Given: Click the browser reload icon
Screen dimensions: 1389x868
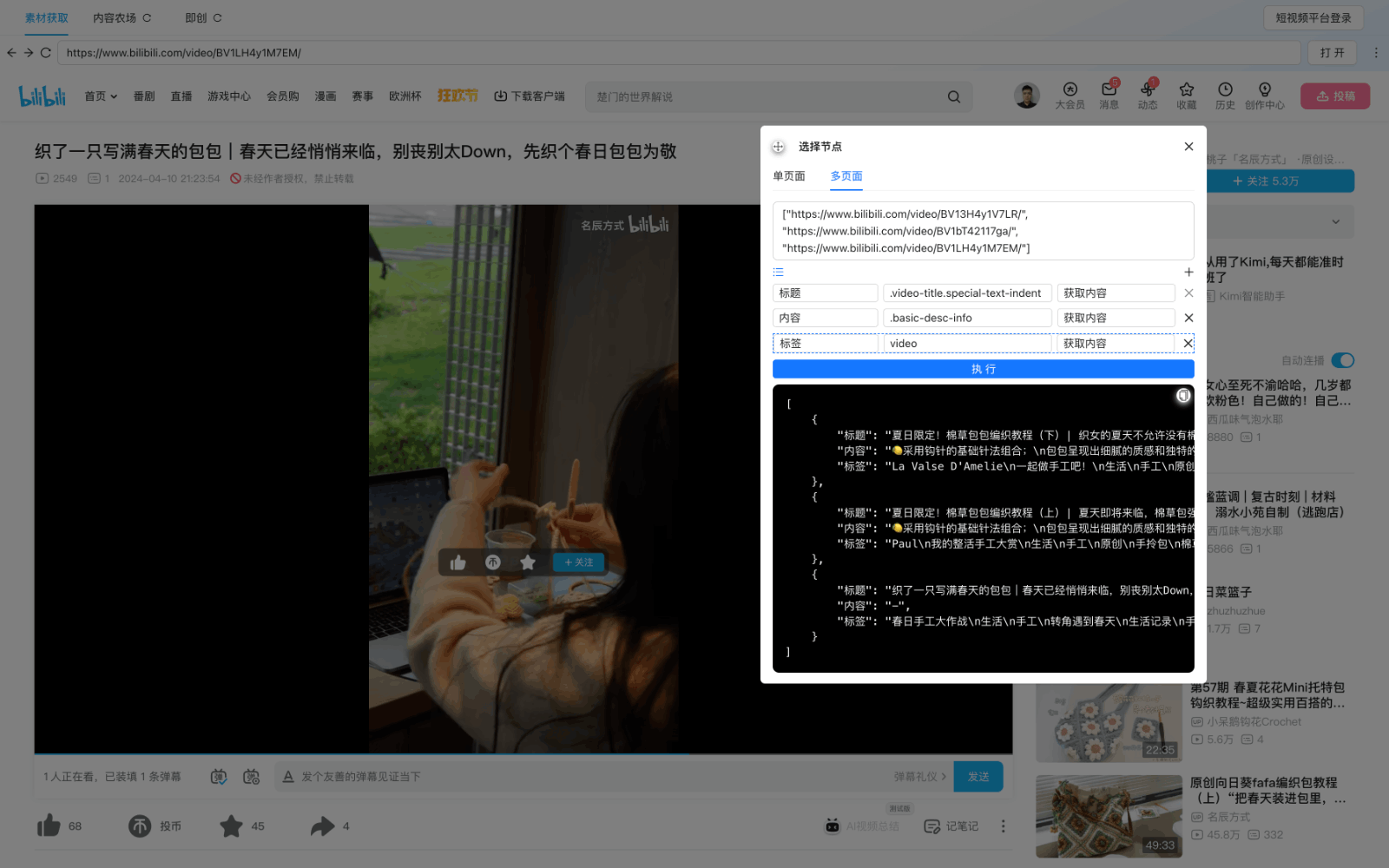Looking at the screenshot, I should (46, 53).
